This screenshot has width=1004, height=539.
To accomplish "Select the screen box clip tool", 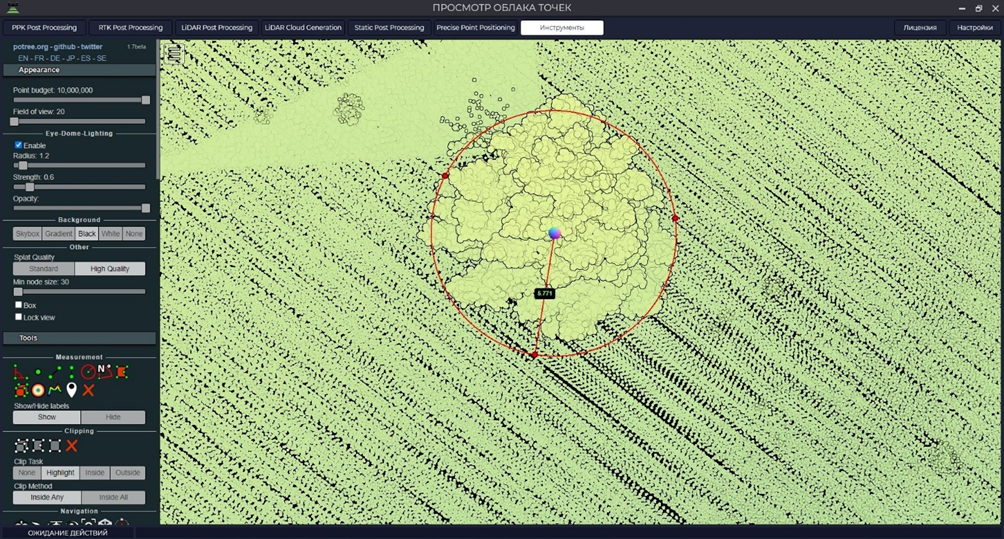I will pyautogui.click(x=54, y=446).
